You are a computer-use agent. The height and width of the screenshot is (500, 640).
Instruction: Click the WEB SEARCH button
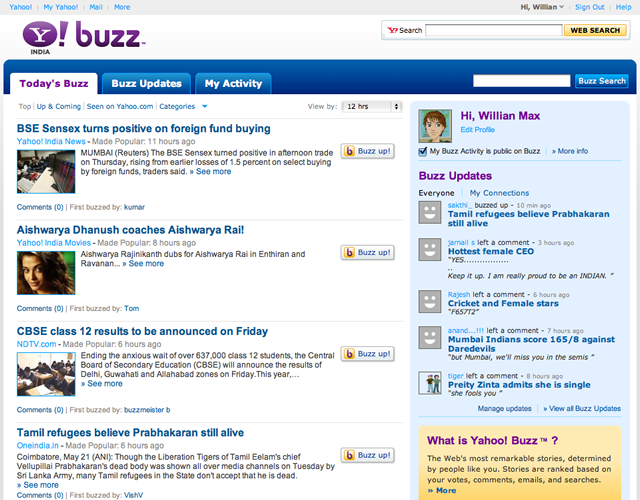coord(595,30)
